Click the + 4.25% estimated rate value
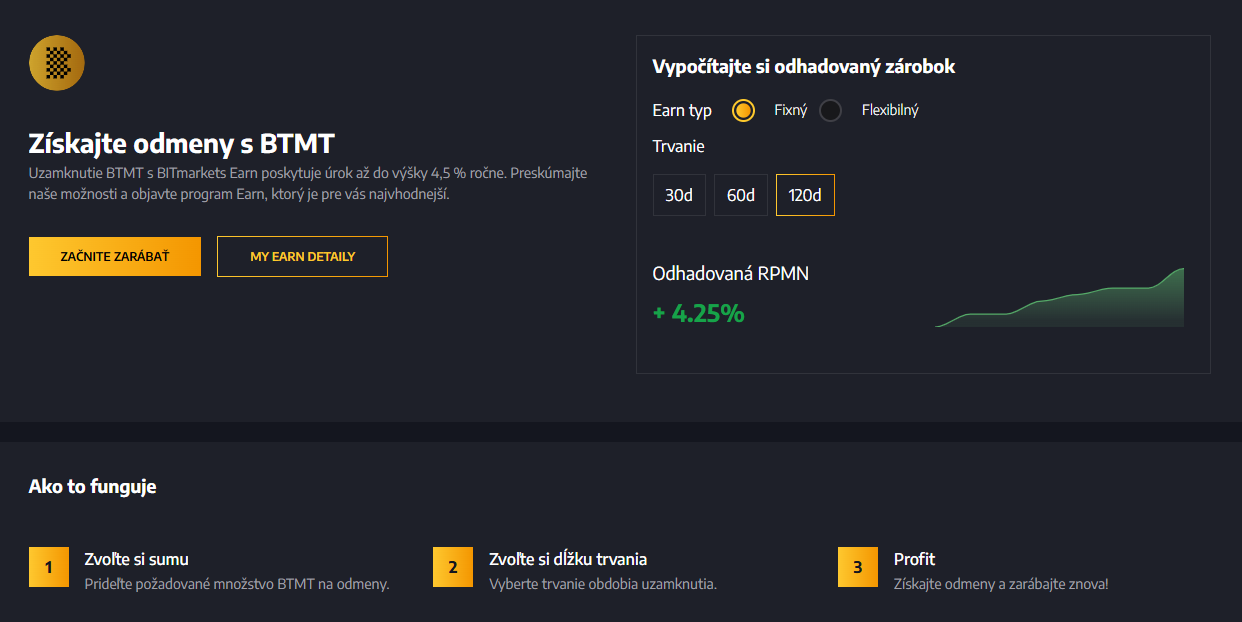 click(698, 313)
